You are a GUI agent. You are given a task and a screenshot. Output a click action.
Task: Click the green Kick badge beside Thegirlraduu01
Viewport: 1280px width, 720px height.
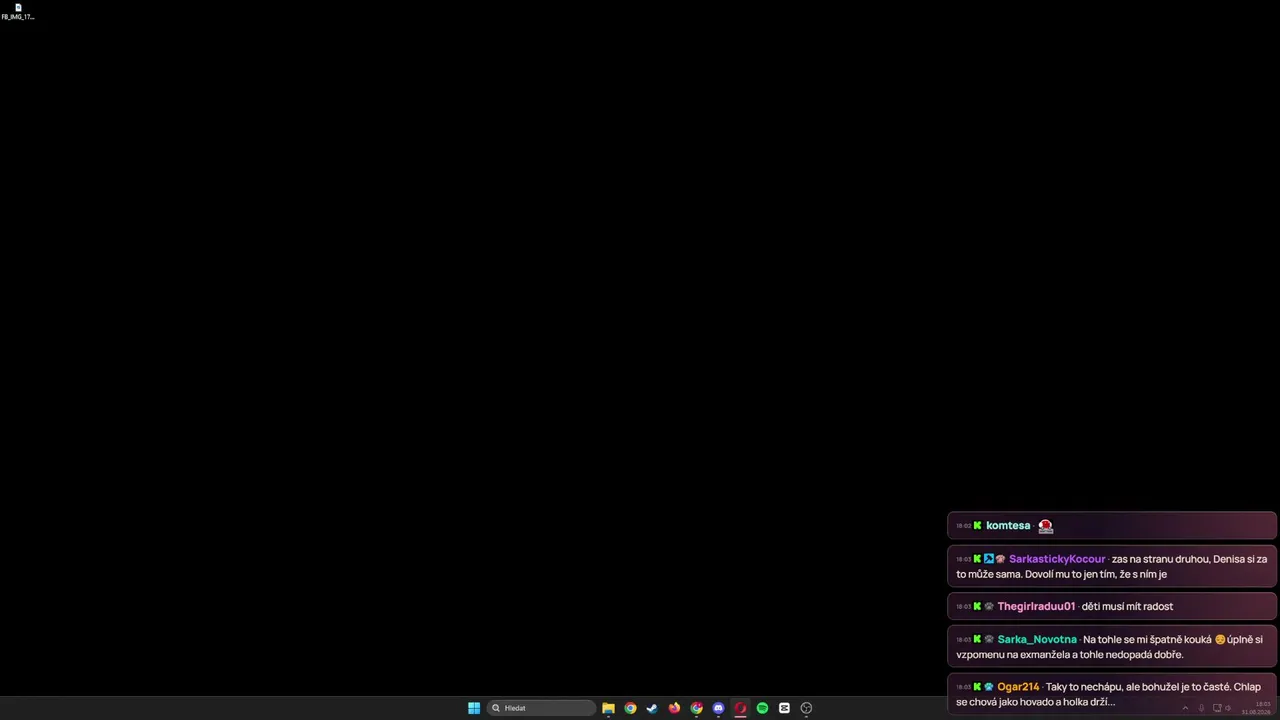coord(977,607)
